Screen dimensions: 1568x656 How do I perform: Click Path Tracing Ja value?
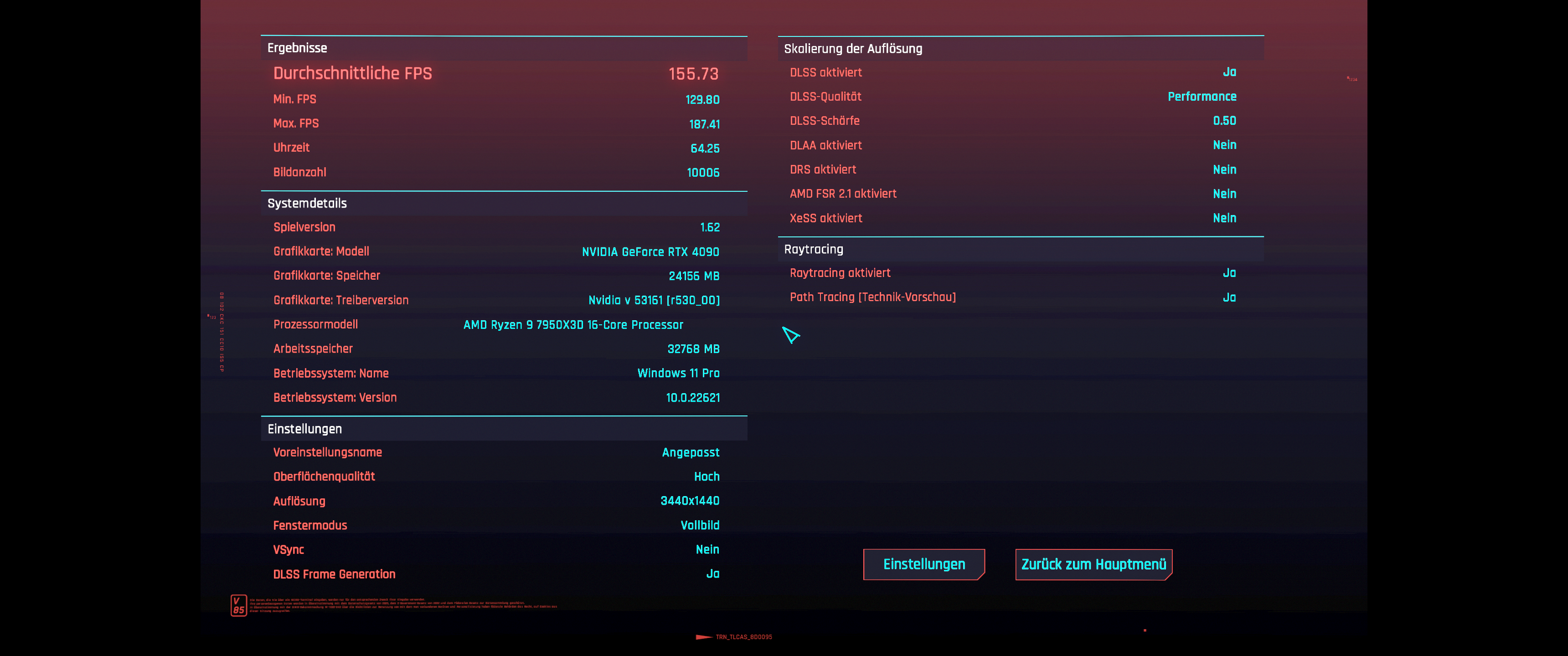pos(1229,297)
